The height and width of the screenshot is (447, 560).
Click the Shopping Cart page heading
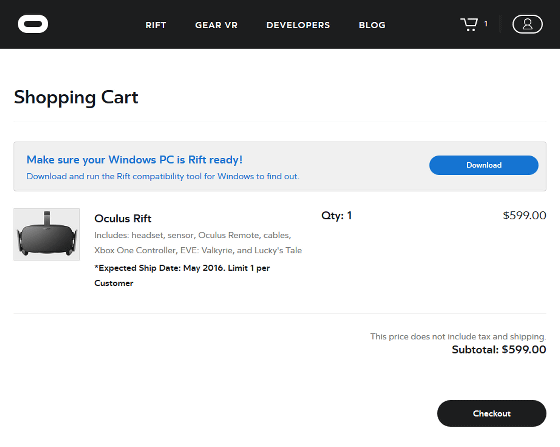click(x=76, y=97)
